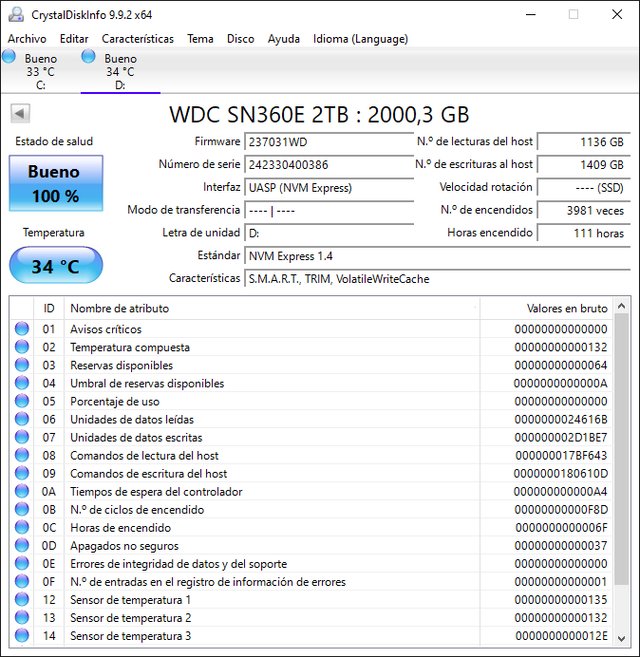
Task: Select the C: drive tab at 33 °C
Action: (x=41, y=71)
